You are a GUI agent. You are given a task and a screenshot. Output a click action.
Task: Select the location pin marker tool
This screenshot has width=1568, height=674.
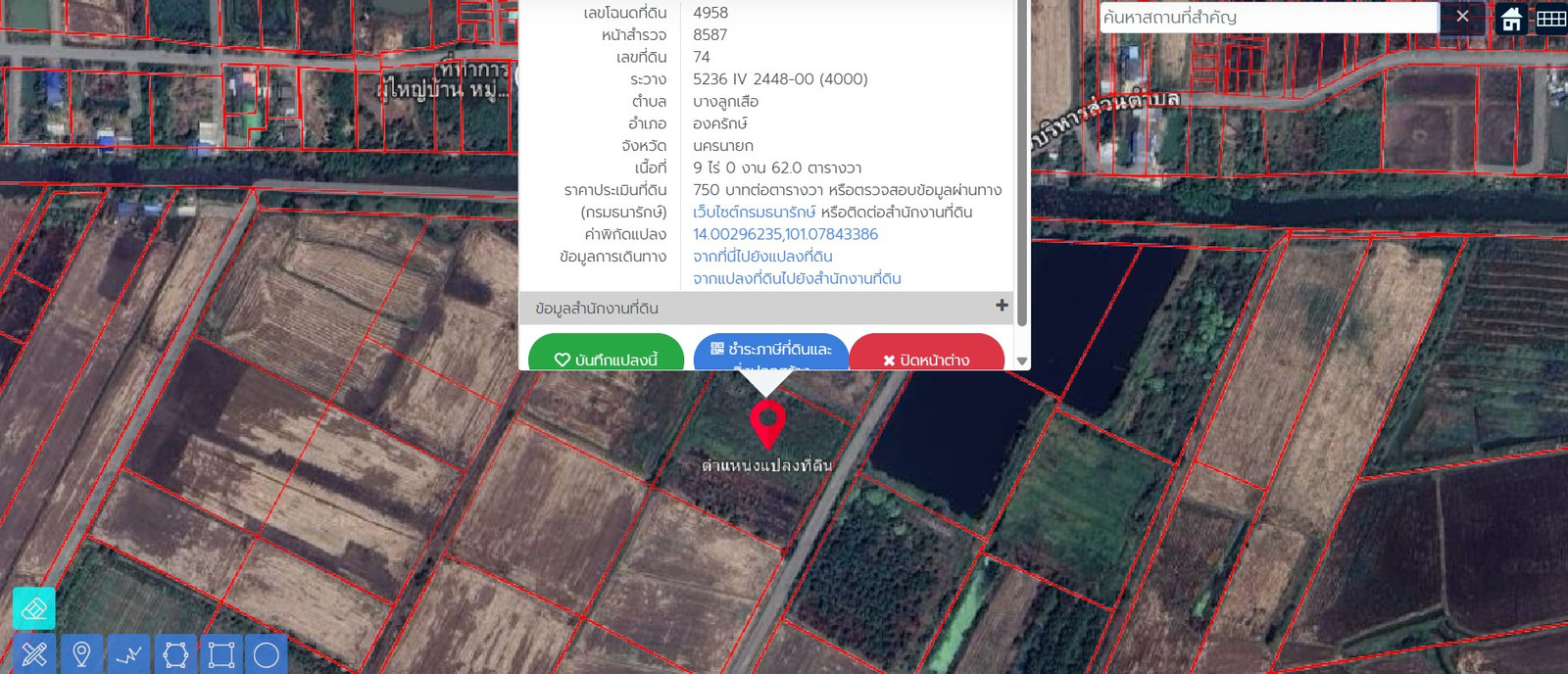81,654
